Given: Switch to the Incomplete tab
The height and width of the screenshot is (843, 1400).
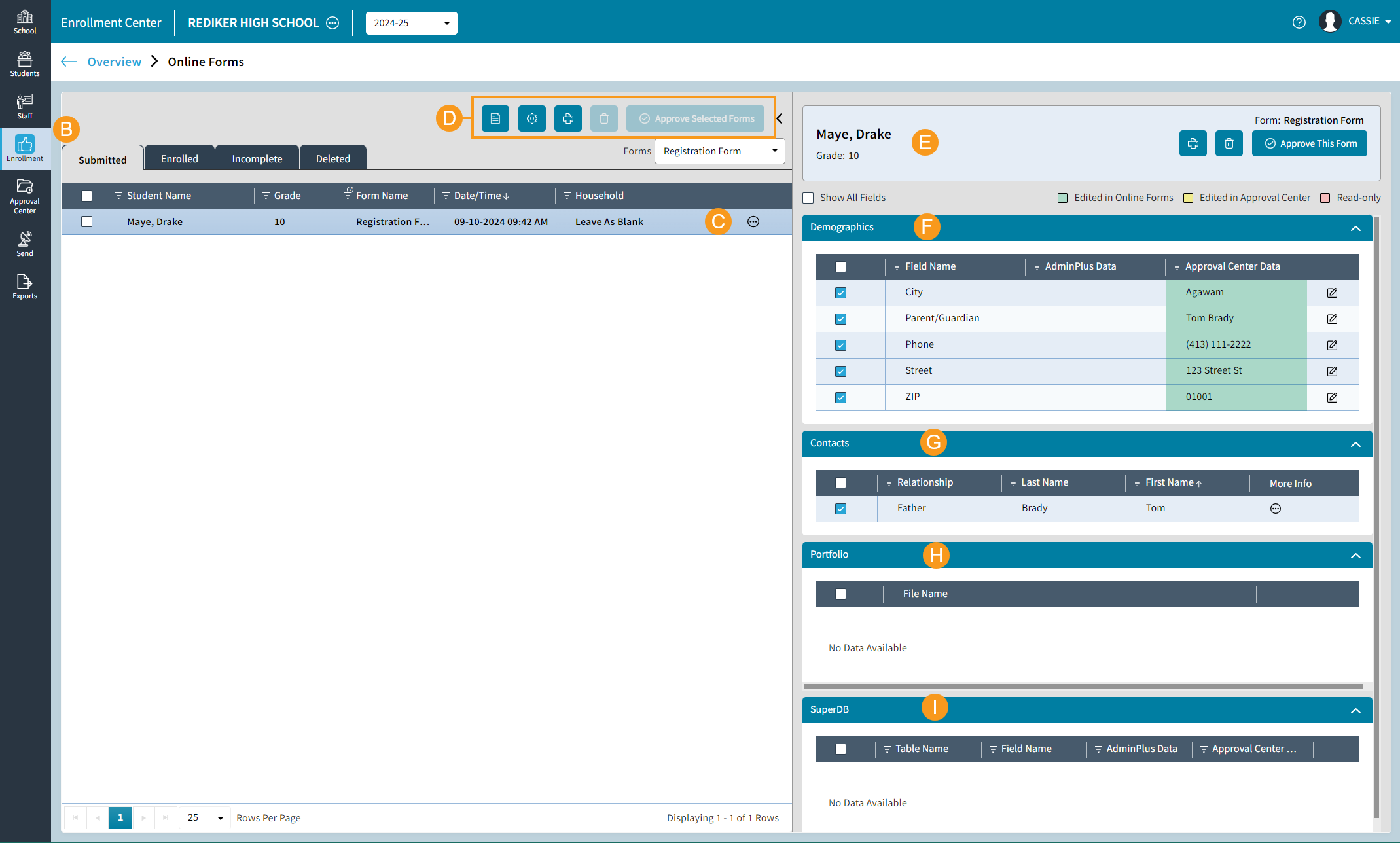Looking at the screenshot, I should (x=257, y=159).
